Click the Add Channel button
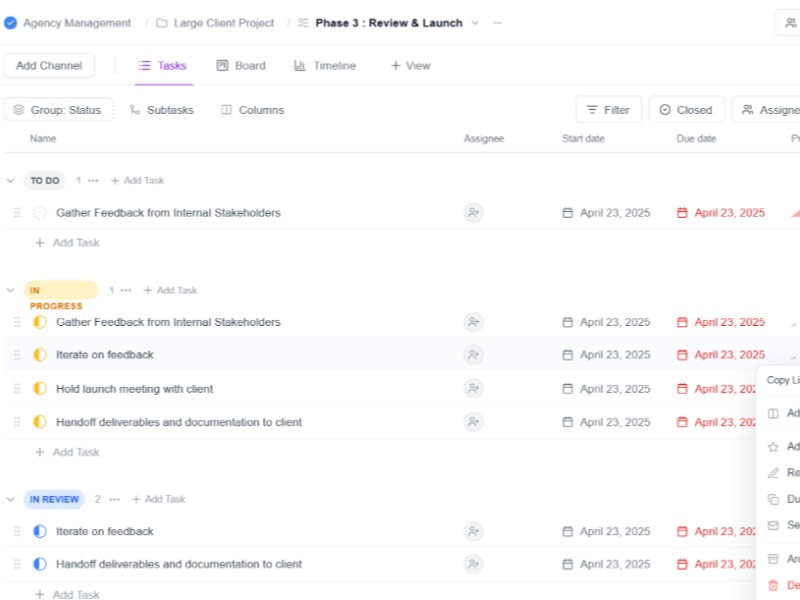 (49, 66)
